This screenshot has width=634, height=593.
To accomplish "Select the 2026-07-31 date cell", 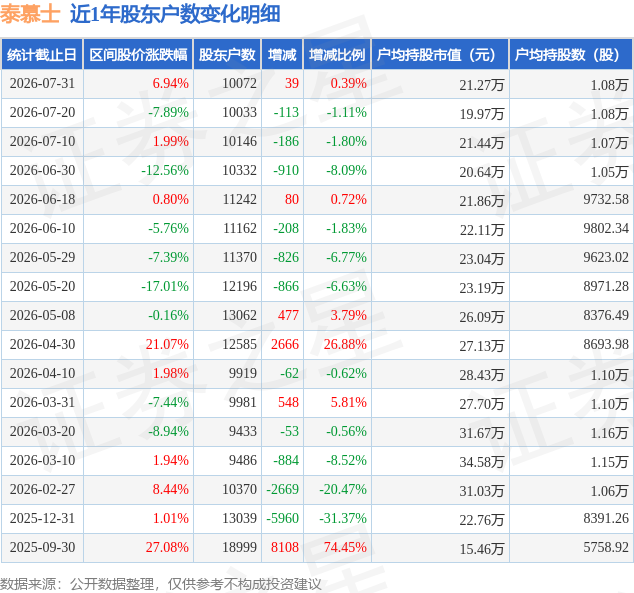I will click(x=42, y=83).
